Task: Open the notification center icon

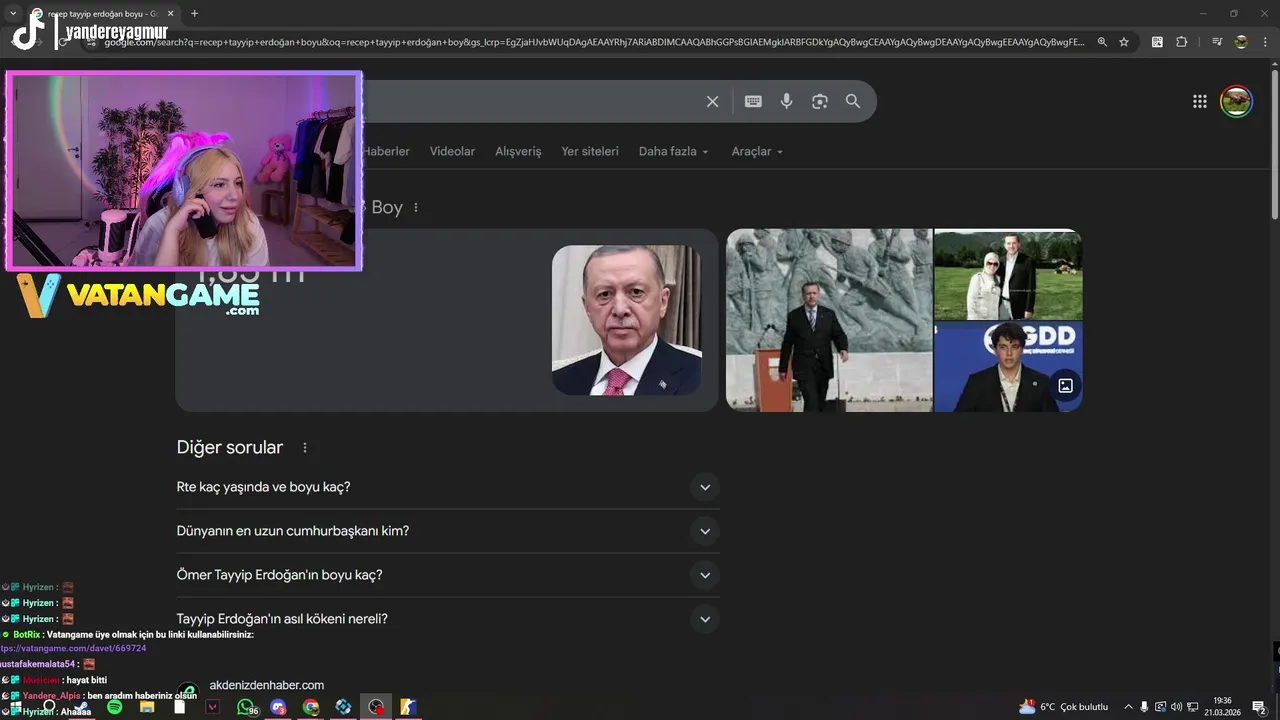Action: click(1259, 707)
